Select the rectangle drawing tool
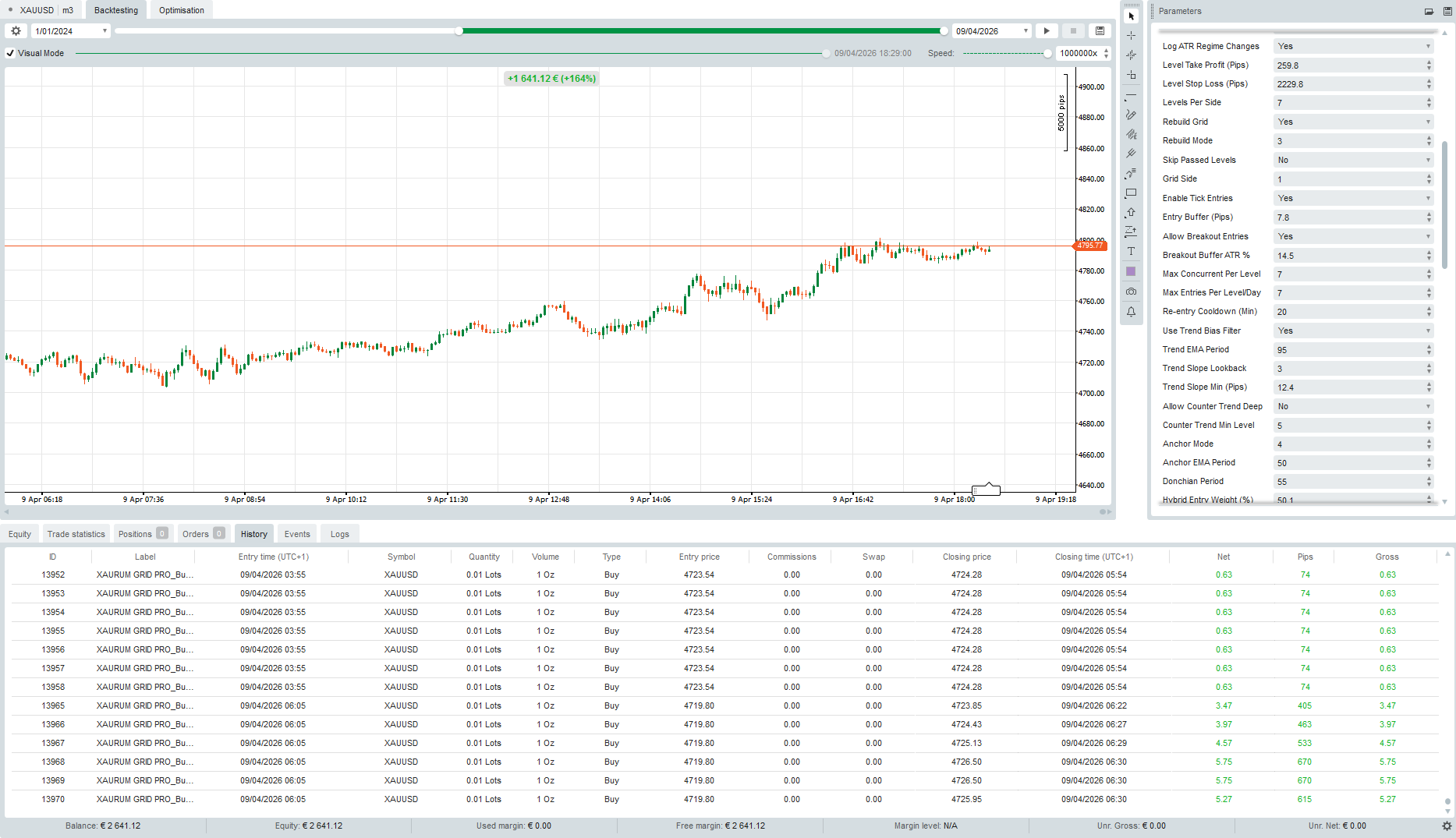 tap(1131, 193)
